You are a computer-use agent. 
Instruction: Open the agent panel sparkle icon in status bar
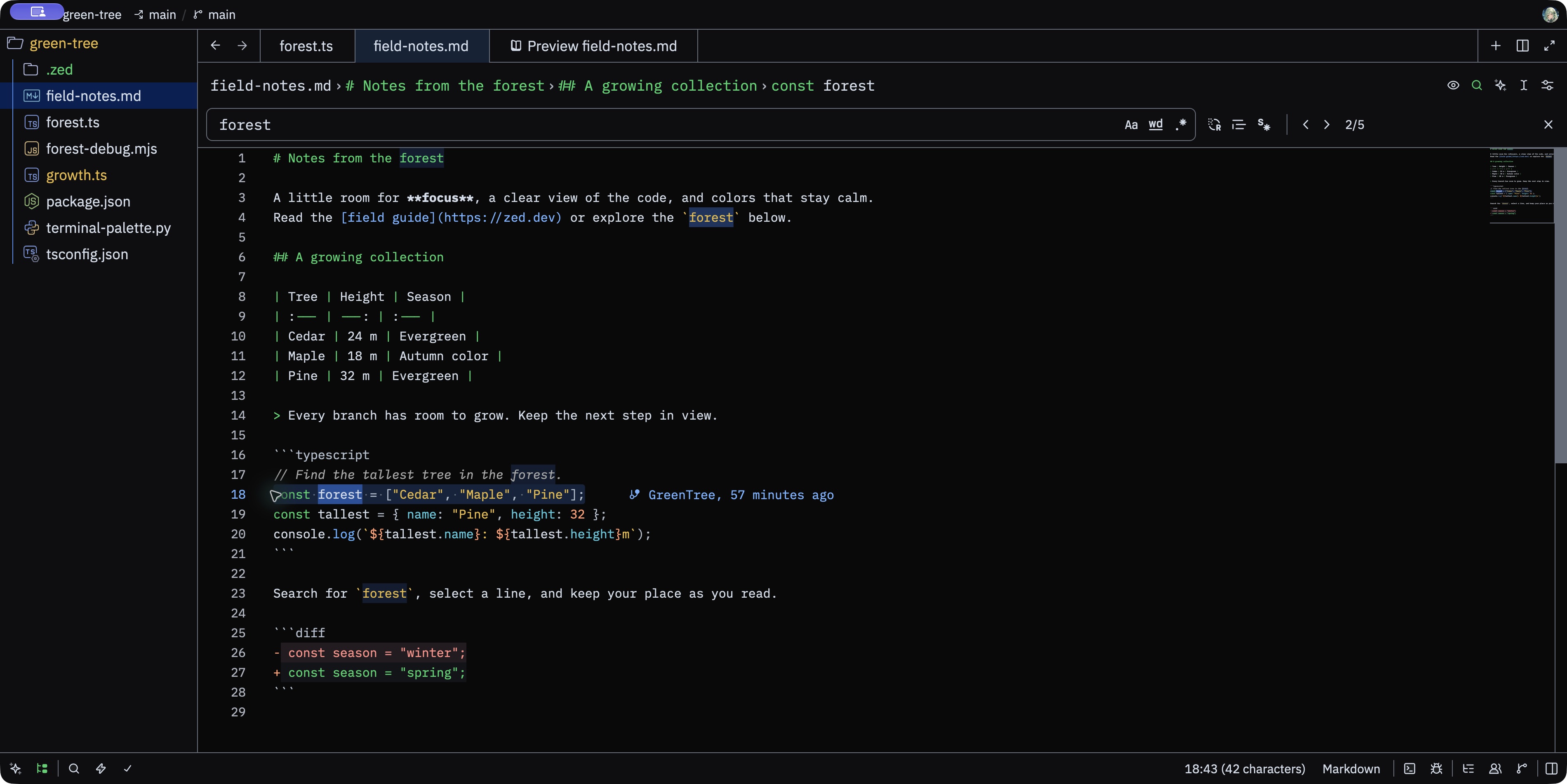(16, 769)
